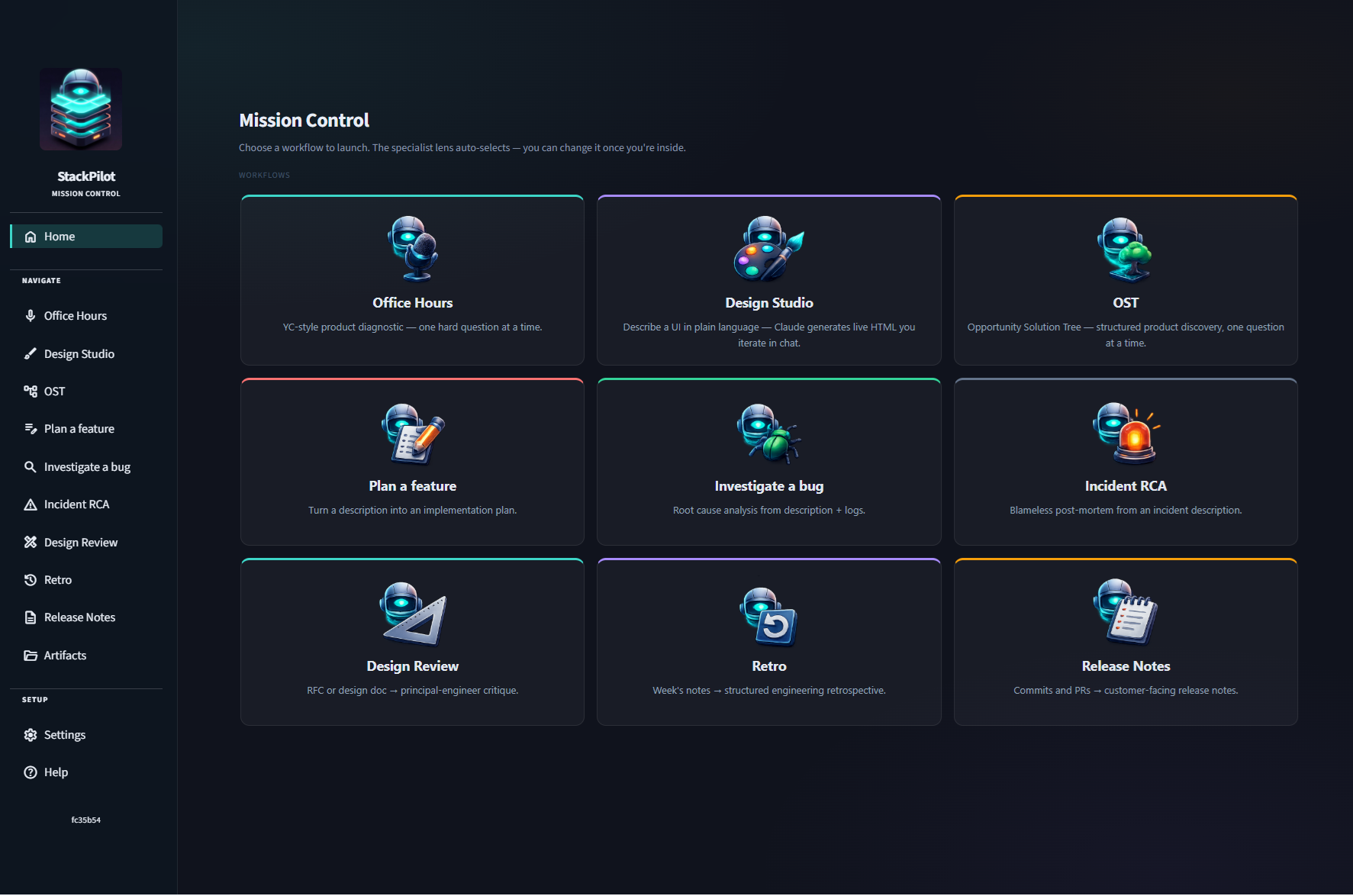The image size is (1353, 896).
Task: Click the robot set-square image on Design Review card
Action: 413,613
